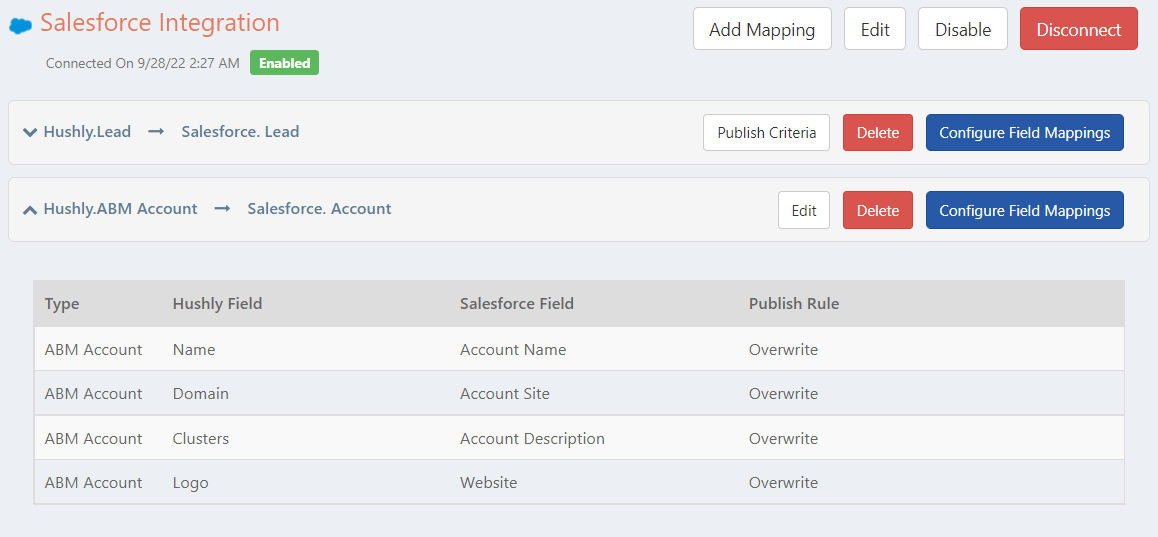
Task: Click the Account Name Salesforce field cell
Action: 513,349
